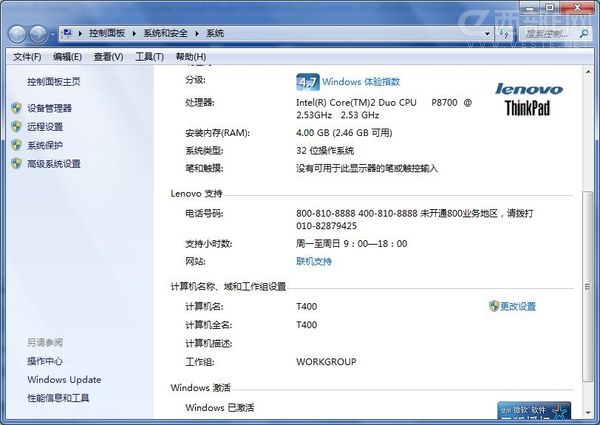Click the shield icon beside 设备管理器

tap(16, 108)
